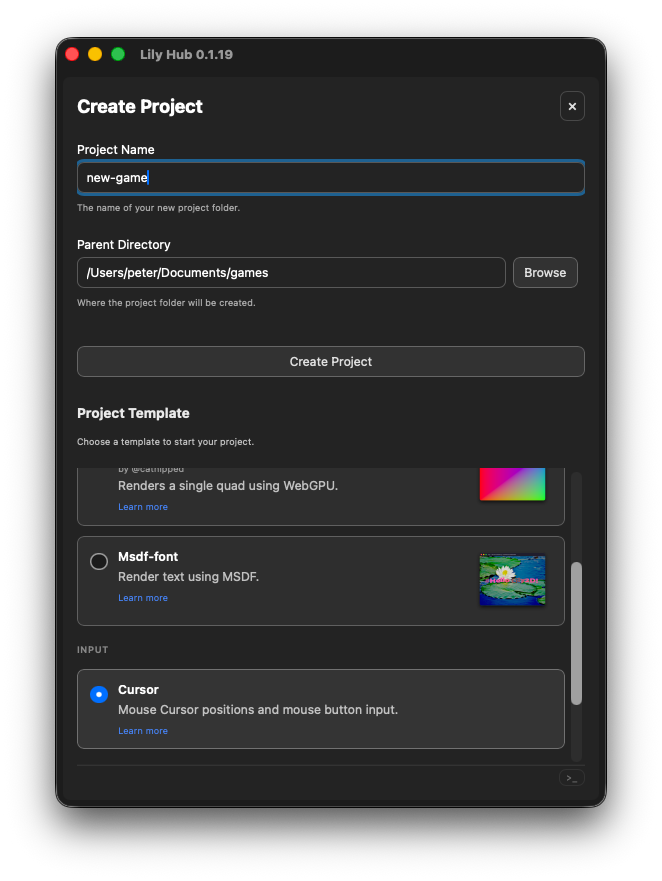Click 'Where the project folder will be created.' hint
This screenshot has height=881, width=662.
[166, 303]
